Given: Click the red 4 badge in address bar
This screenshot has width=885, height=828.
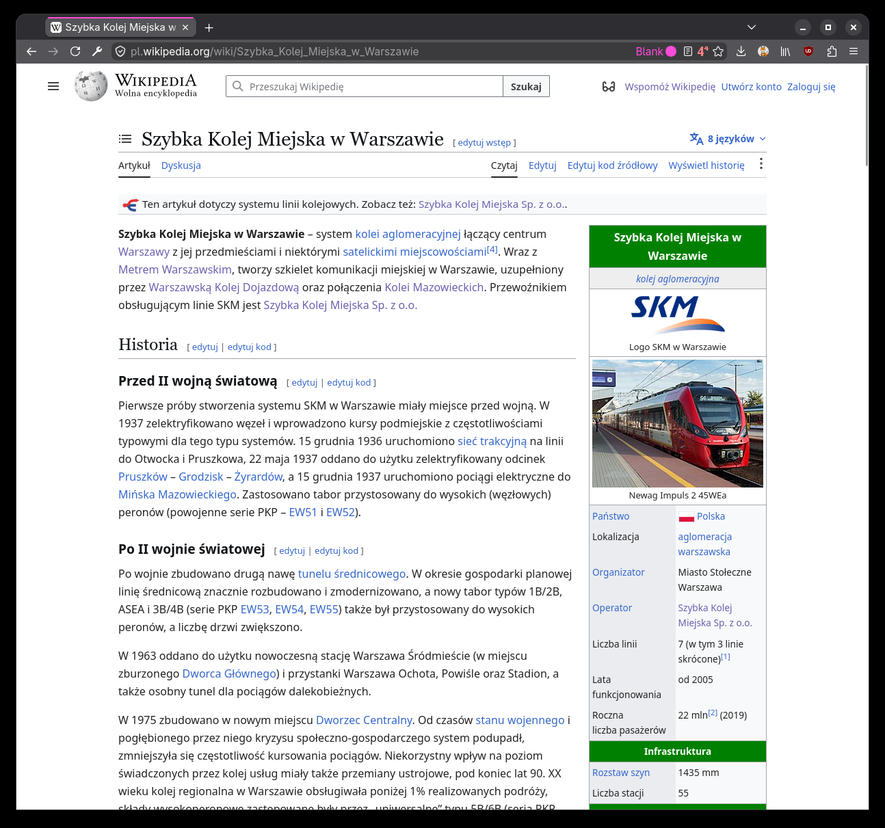Looking at the screenshot, I should coord(703,51).
